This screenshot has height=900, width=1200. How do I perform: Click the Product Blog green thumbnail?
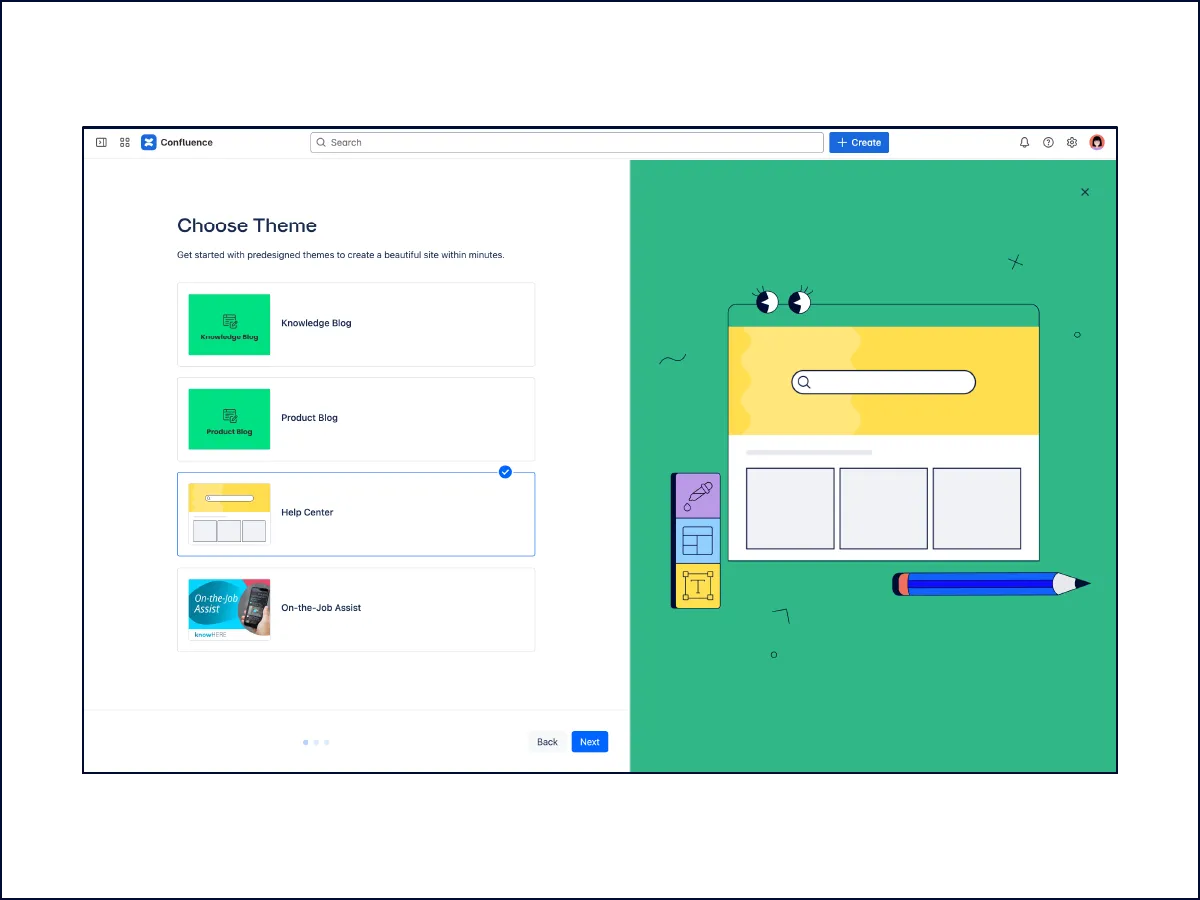pyautogui.click(x=229, y=419)
